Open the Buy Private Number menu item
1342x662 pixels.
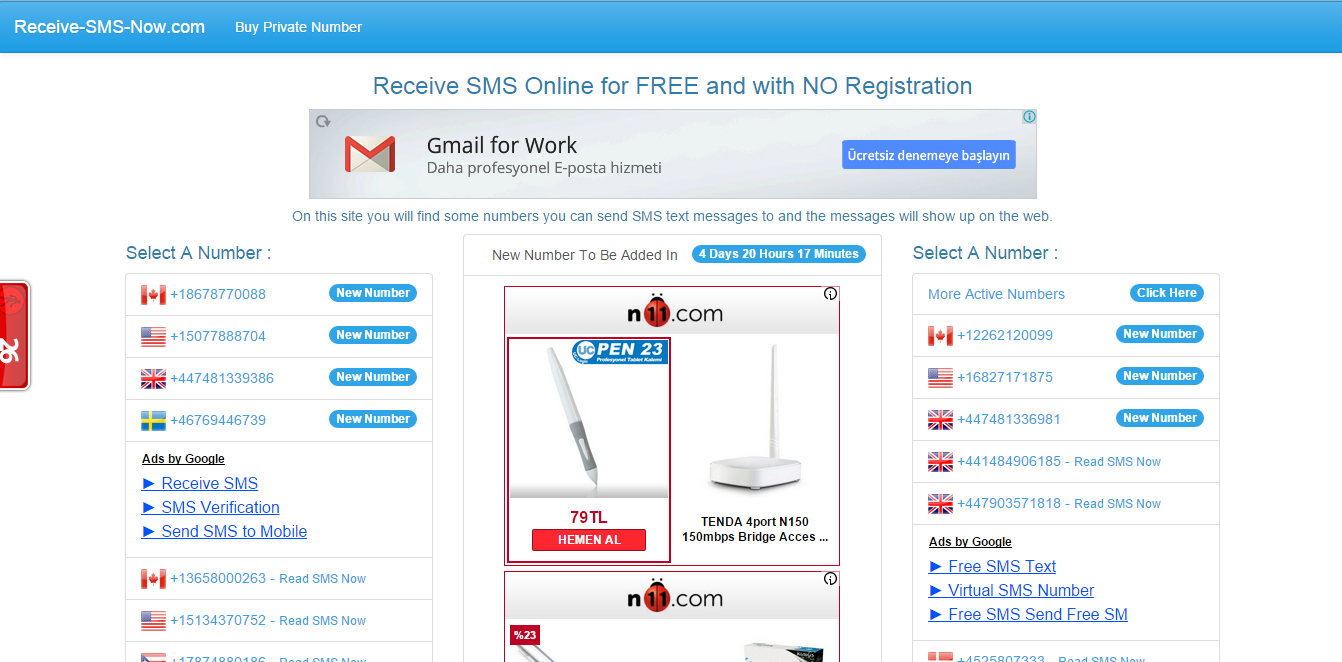298,27
